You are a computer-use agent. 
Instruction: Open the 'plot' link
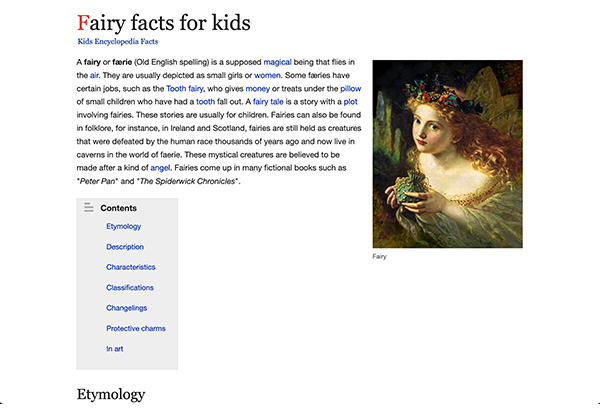[351, 102]
